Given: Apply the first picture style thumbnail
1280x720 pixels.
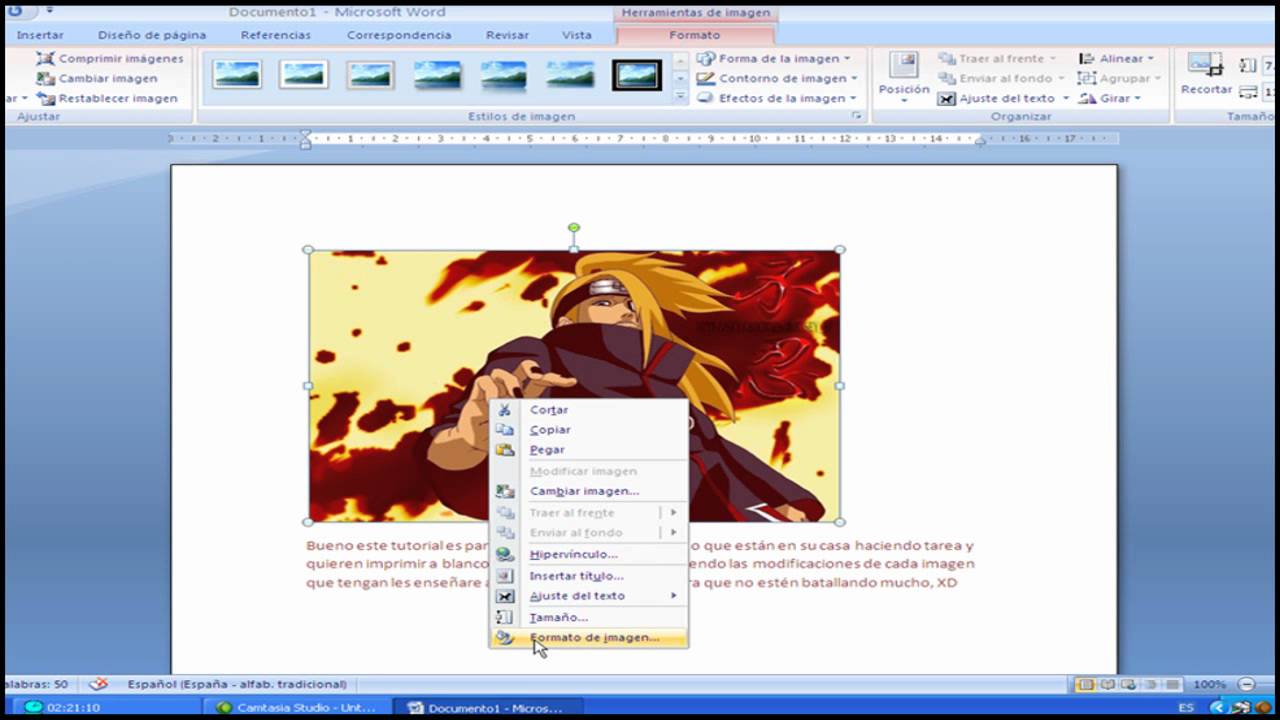Looking at the screenshot, I should [237, 74].
